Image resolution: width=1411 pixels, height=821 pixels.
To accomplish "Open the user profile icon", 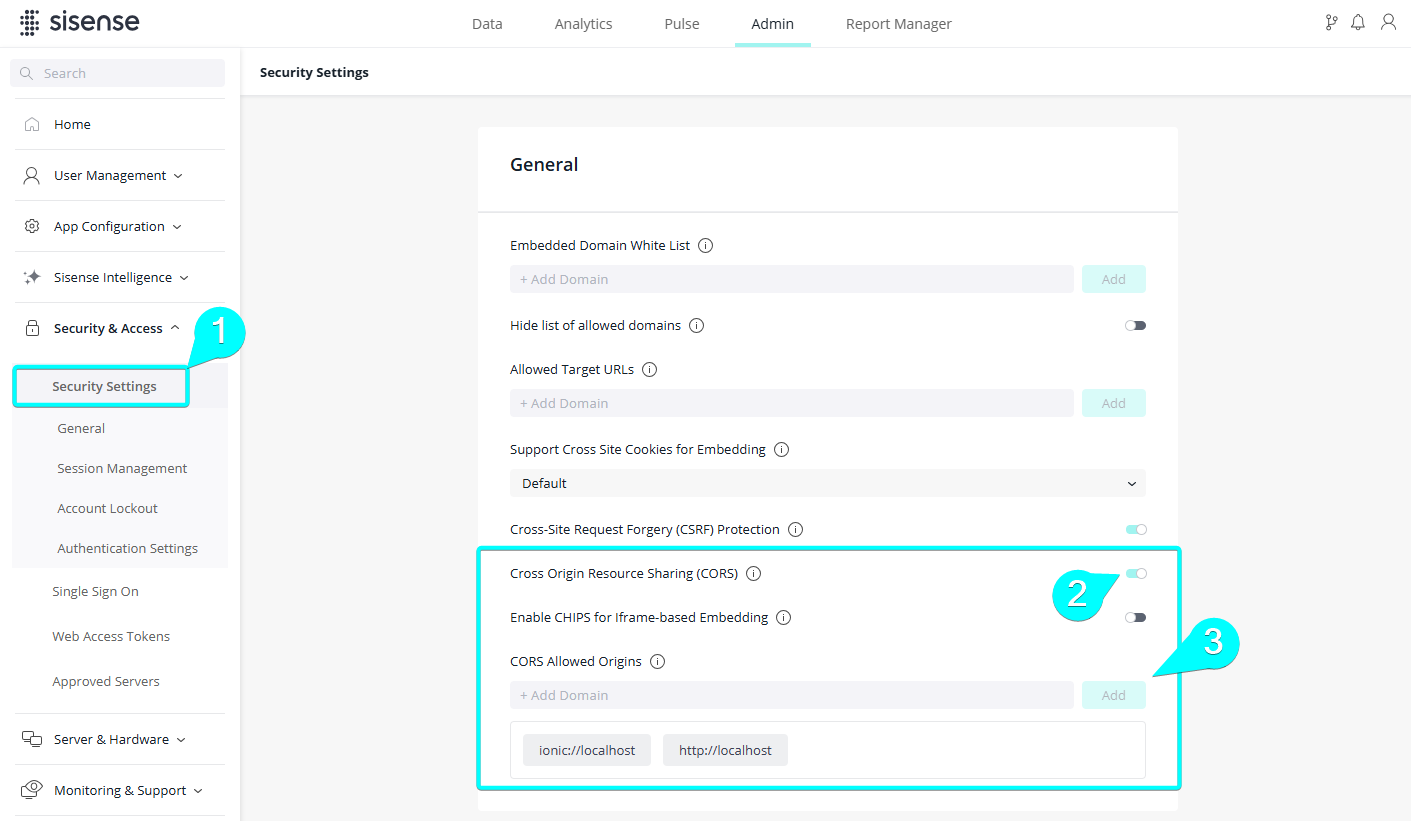I will point(1388,22).
